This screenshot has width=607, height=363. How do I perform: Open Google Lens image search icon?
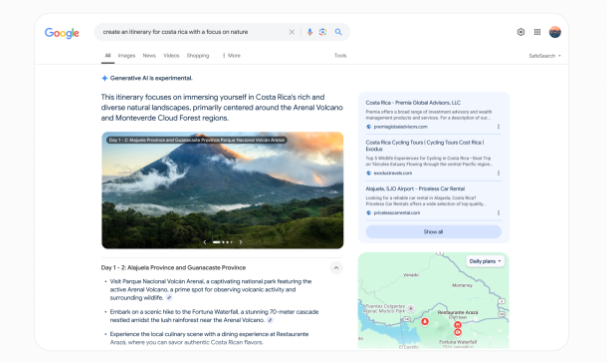323,32
